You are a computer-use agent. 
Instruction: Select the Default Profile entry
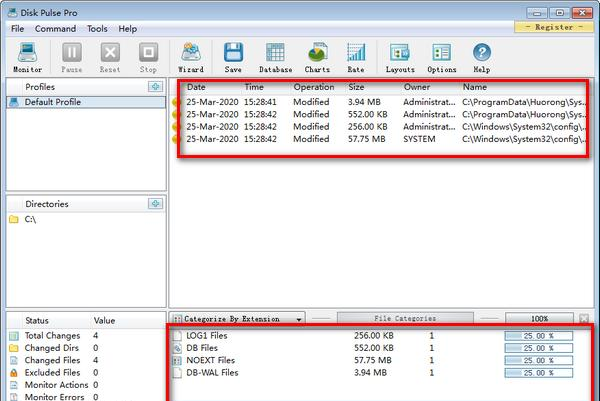[x=86, y=102]
